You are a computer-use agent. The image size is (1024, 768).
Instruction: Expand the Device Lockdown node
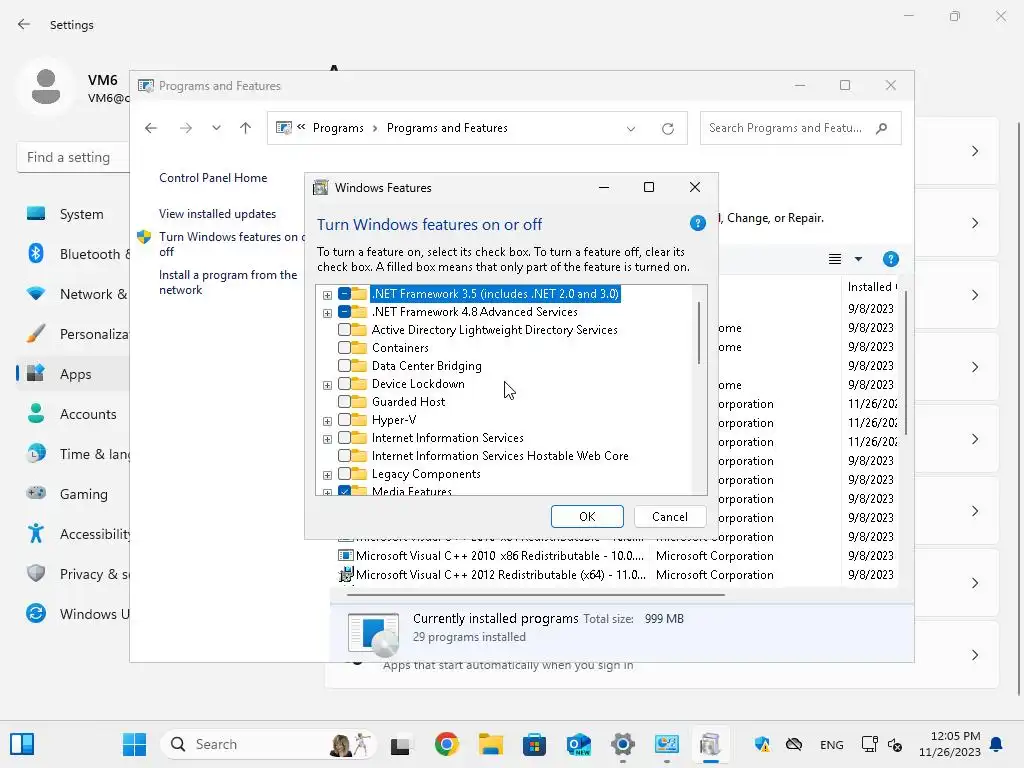(x=327, y=385)
